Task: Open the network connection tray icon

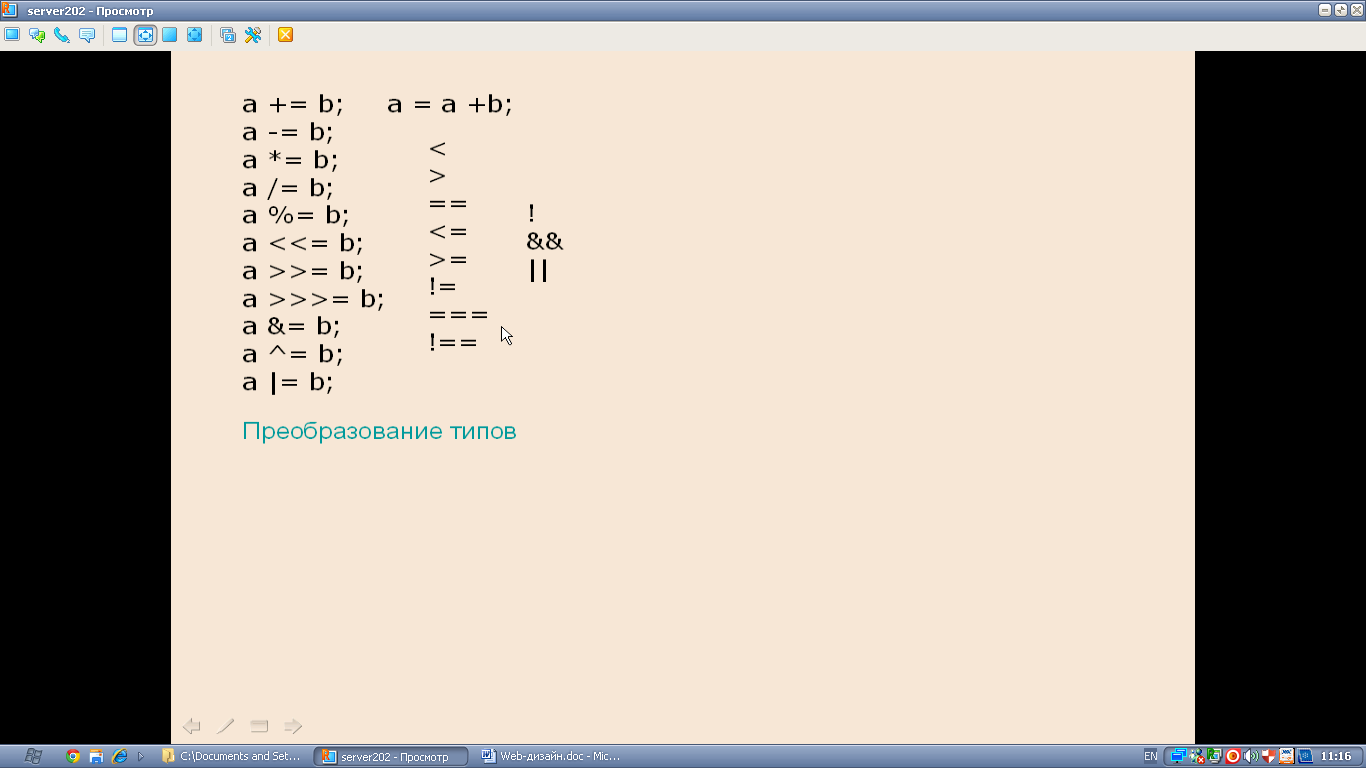Action: [x=1179, y=756]
